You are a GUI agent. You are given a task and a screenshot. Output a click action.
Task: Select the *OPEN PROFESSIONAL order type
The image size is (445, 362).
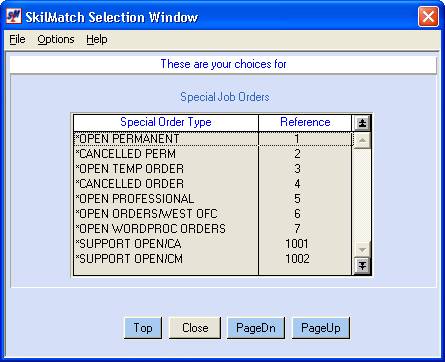click(x=213, y=199)
